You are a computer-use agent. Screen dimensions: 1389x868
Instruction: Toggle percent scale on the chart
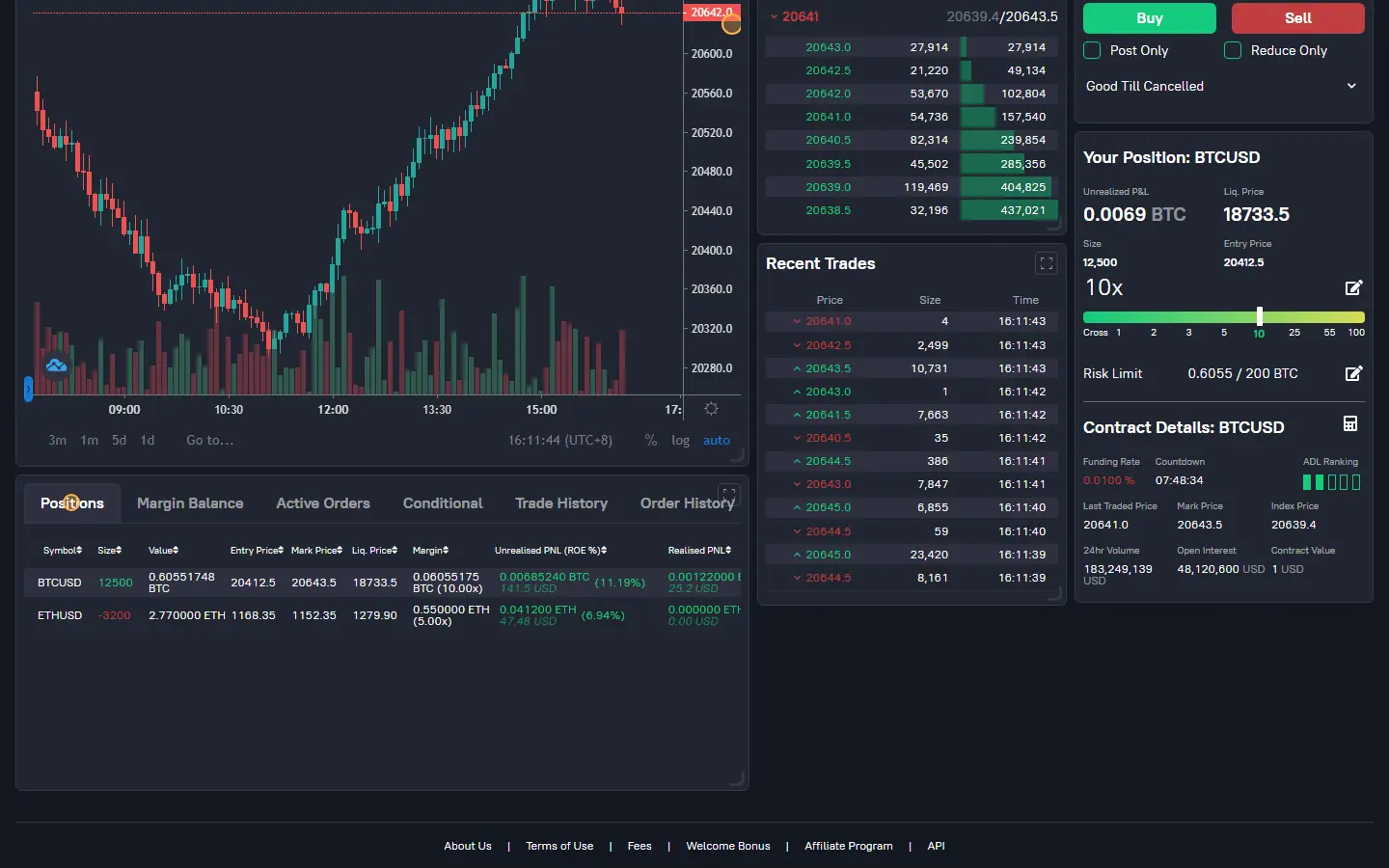pos(651,440)
